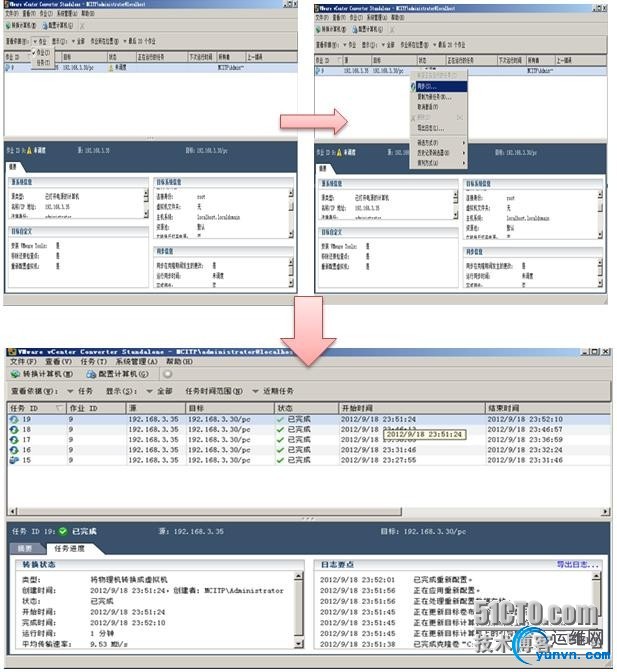Click yellow warning icon in top-right window details header

(x=340, y=152)
